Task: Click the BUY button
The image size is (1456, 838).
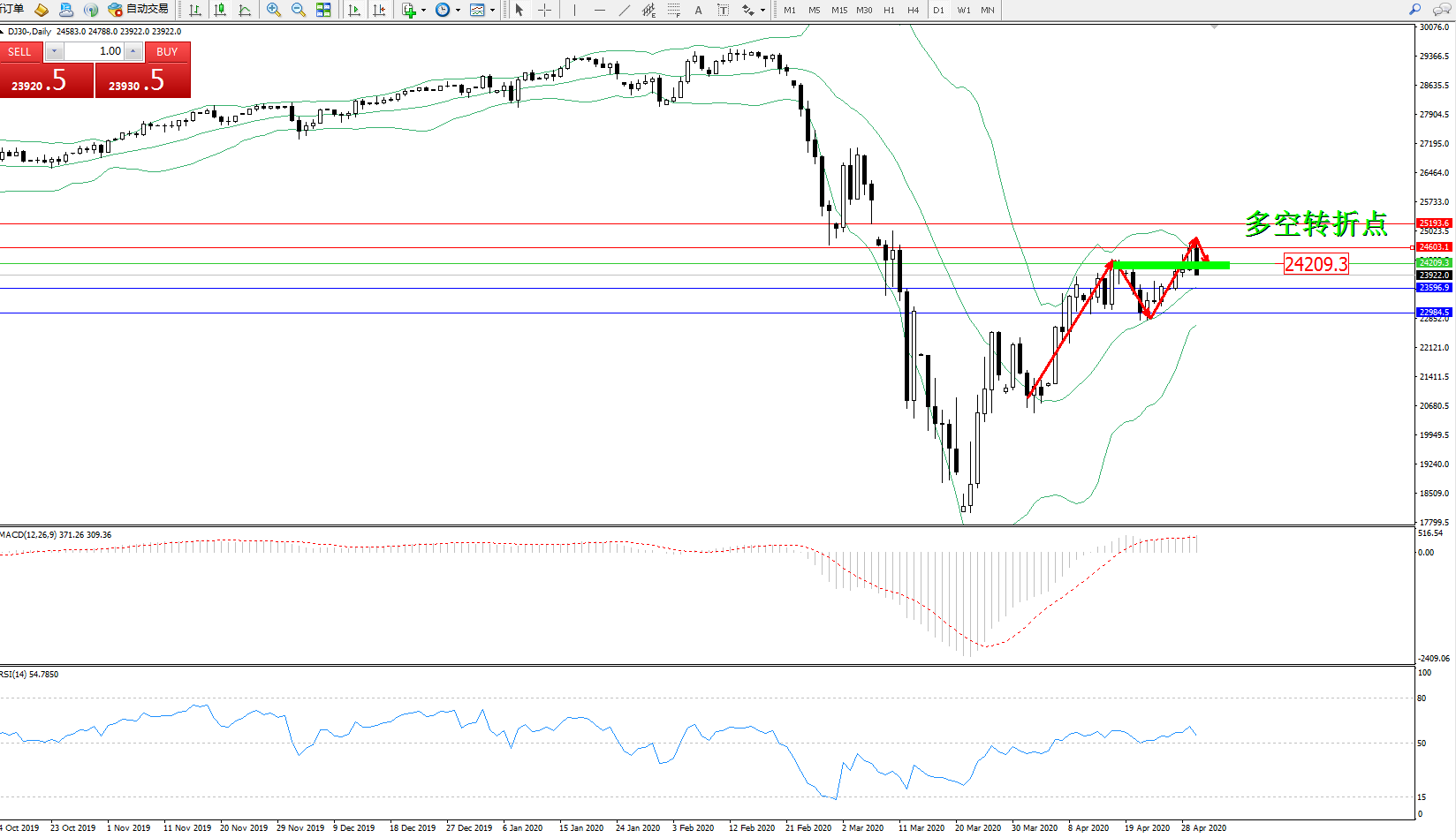Action: pos(167,52)
